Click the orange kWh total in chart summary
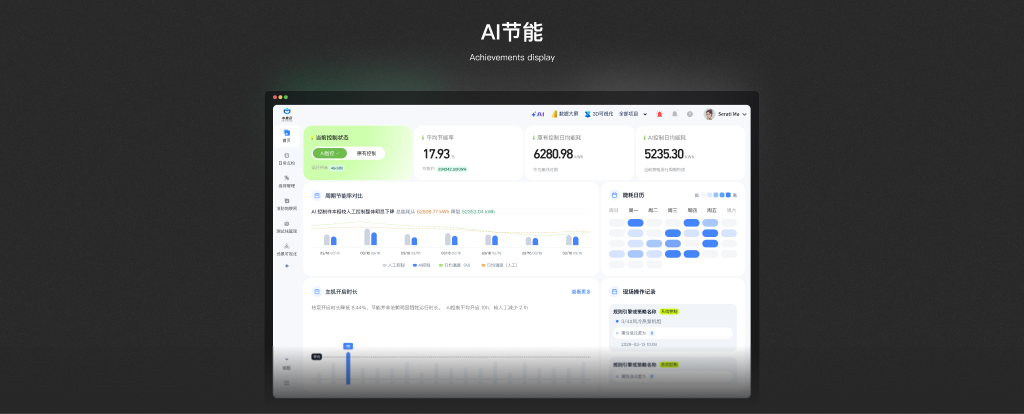Screen dimensions: 1024x414 (431, 212)
